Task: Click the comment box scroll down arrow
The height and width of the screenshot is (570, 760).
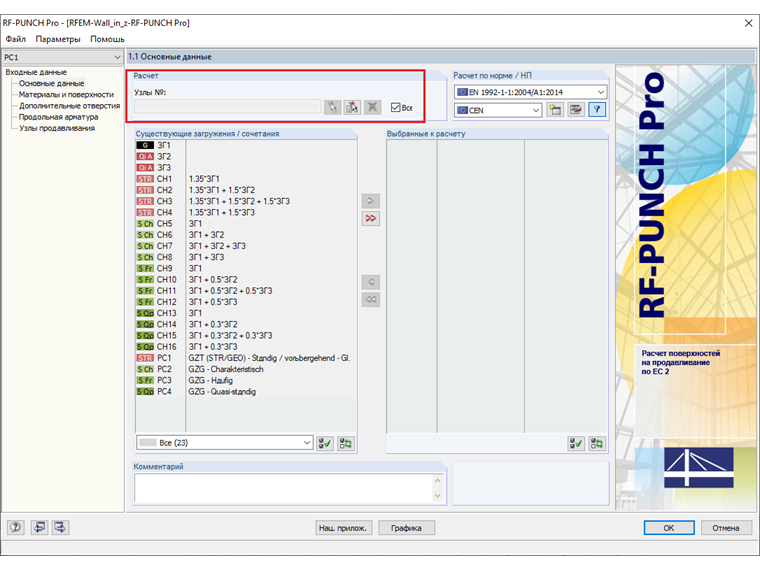Action: pos(438,496)
